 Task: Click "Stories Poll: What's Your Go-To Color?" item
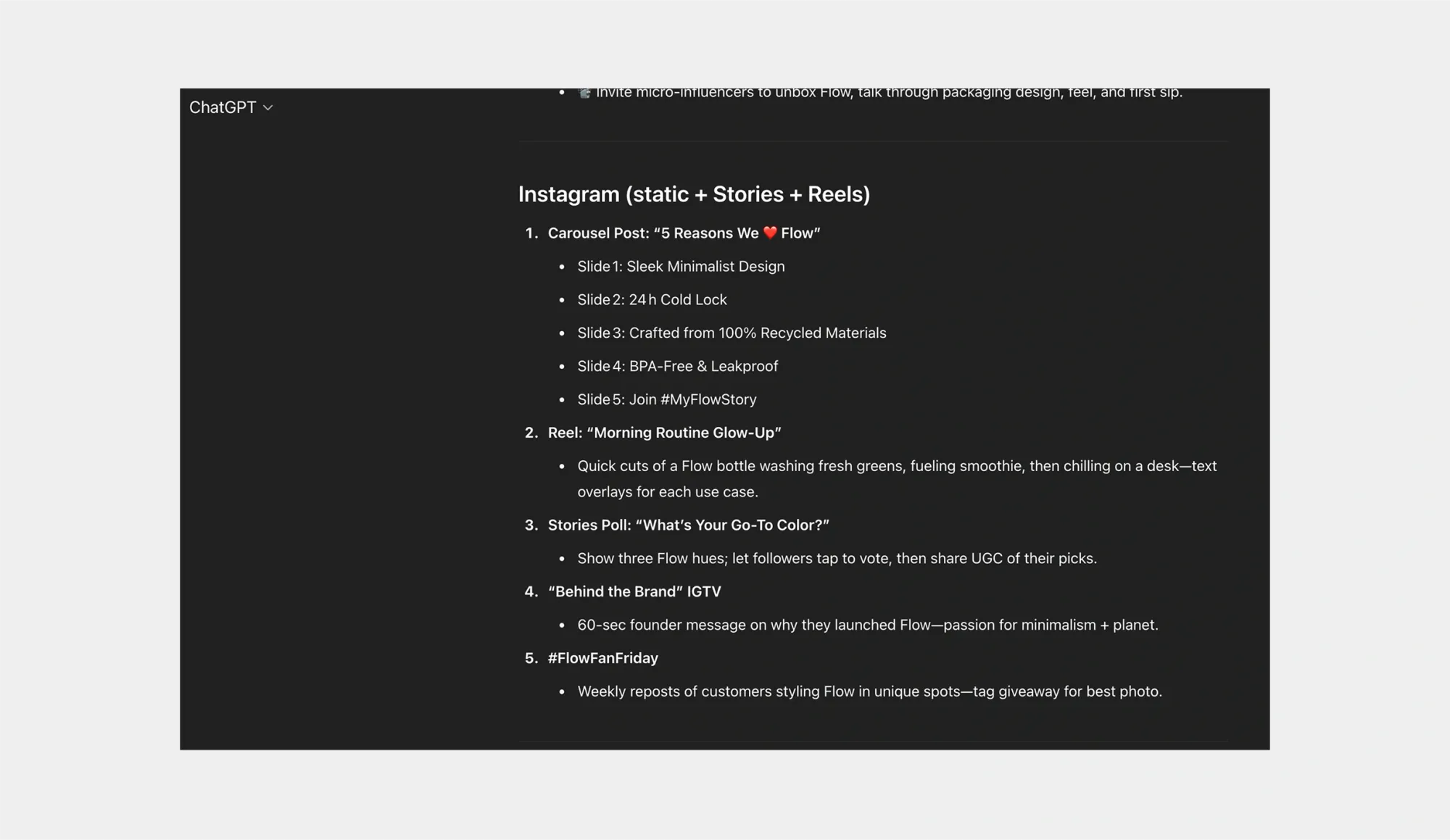tap(688, 525)
